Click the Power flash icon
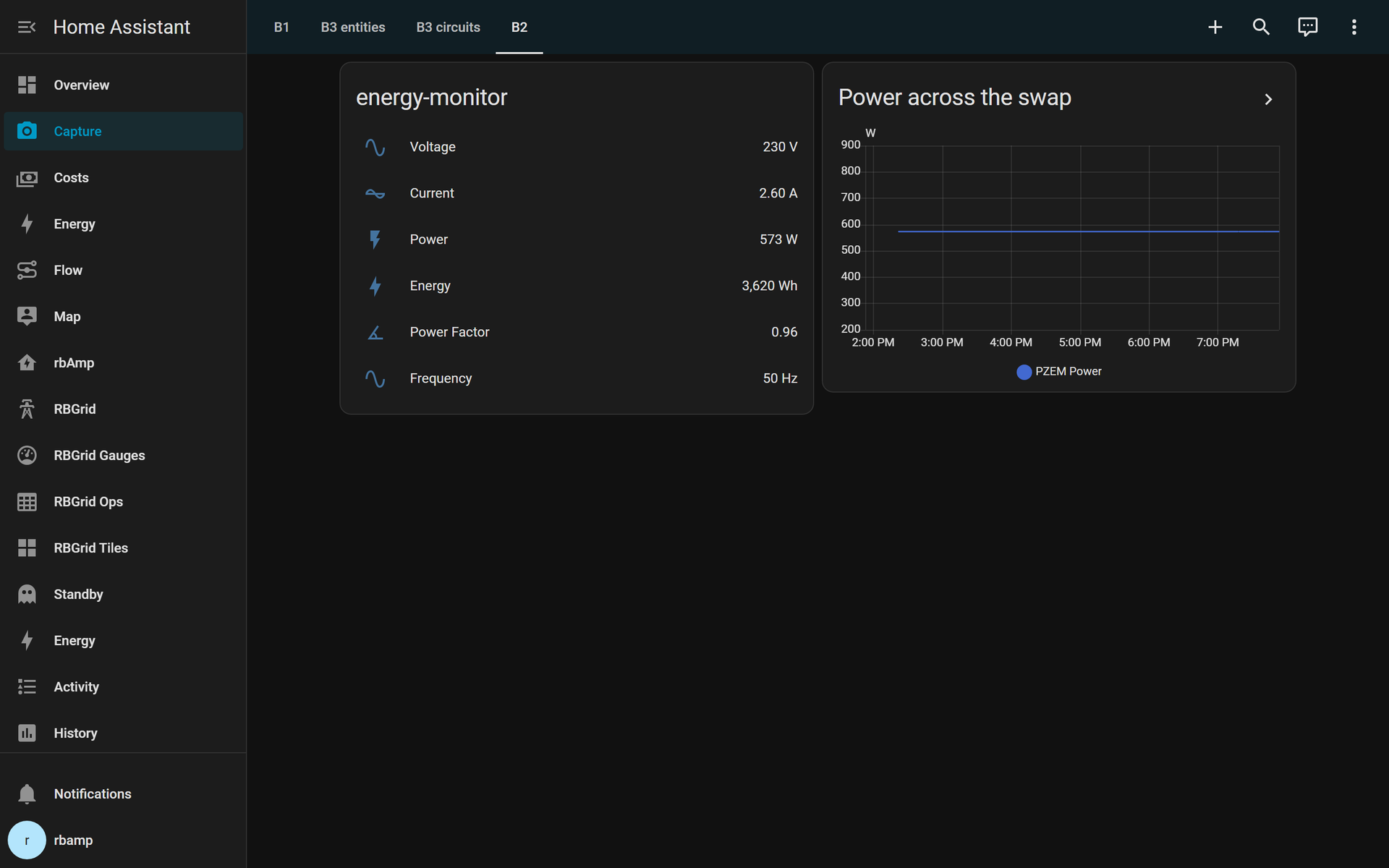 click(x=375, y=239)
